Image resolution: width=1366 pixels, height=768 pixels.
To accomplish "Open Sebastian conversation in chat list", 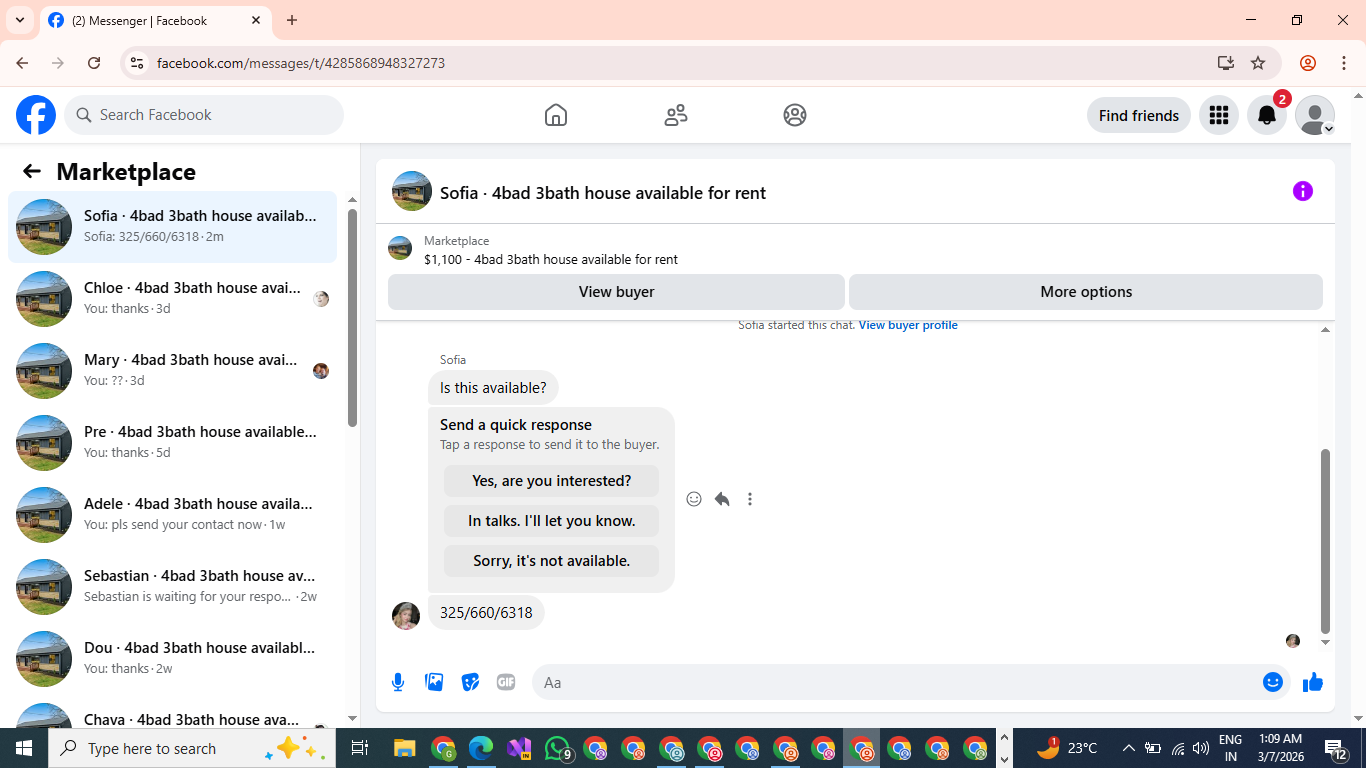I will 172,587.
